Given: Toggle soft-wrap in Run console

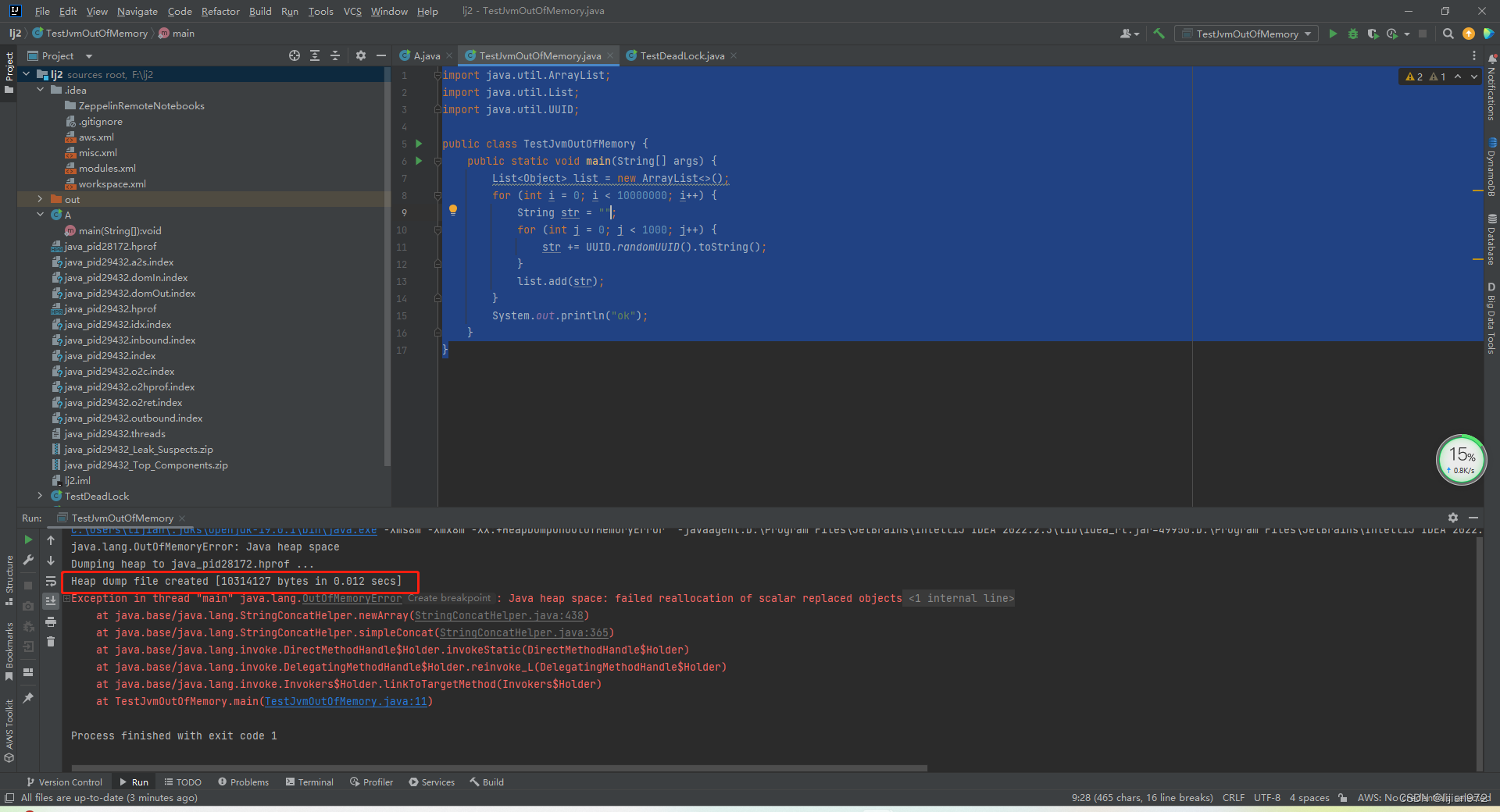Looking at the screenshot, I should click(51, 581).
